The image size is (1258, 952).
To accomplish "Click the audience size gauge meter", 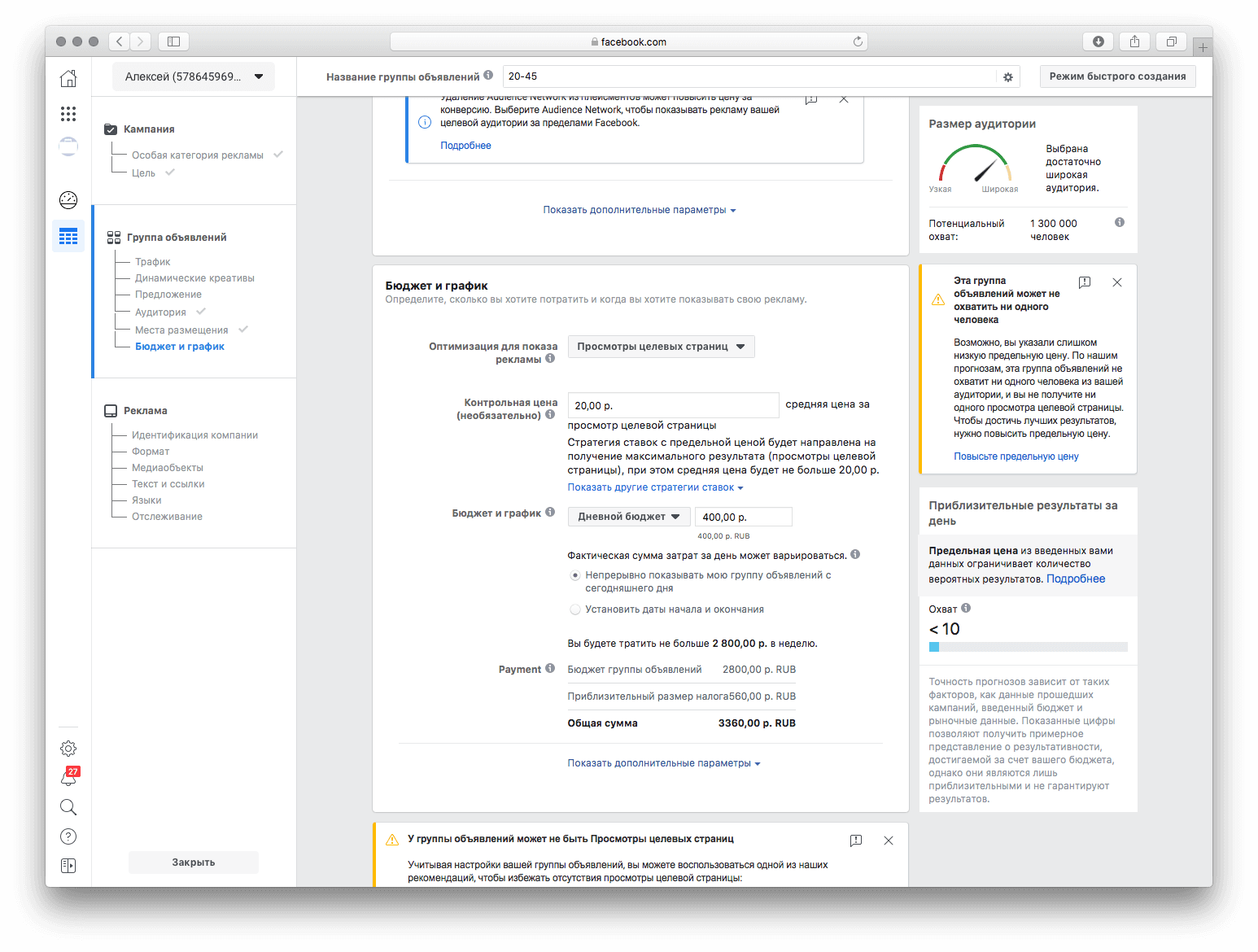I will (975, 164).
